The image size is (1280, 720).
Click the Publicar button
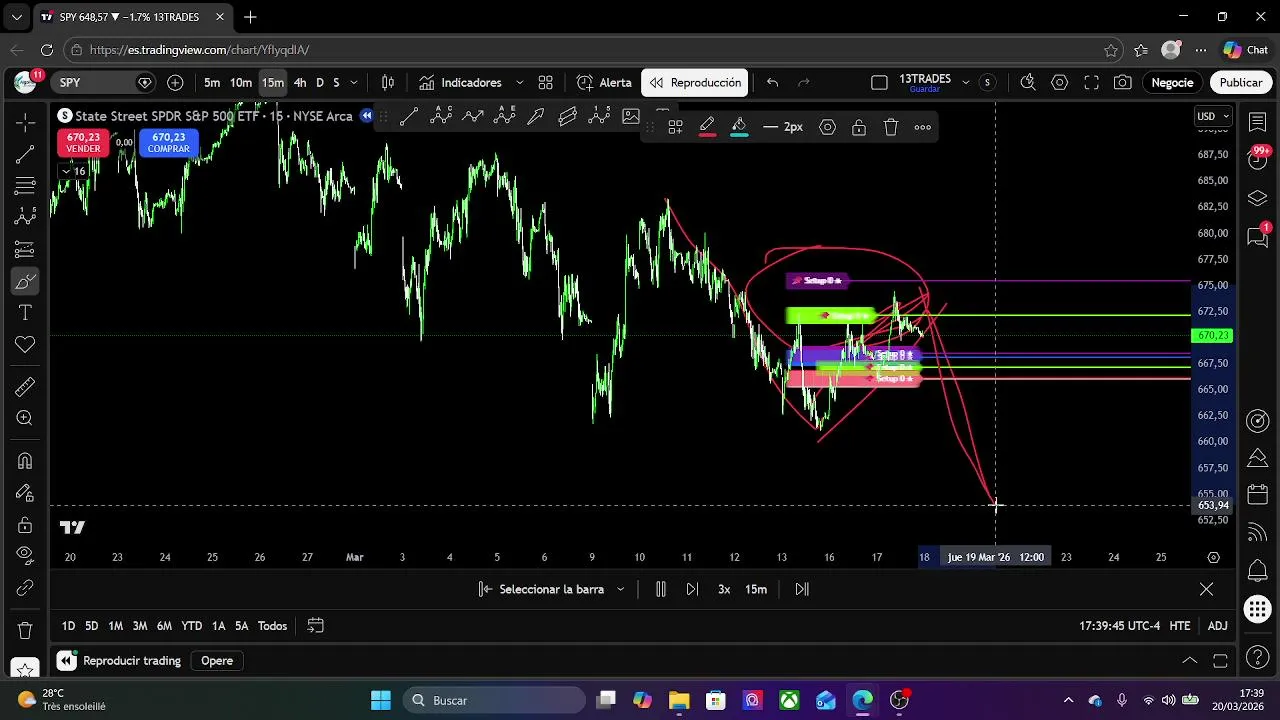(1241, 83)
